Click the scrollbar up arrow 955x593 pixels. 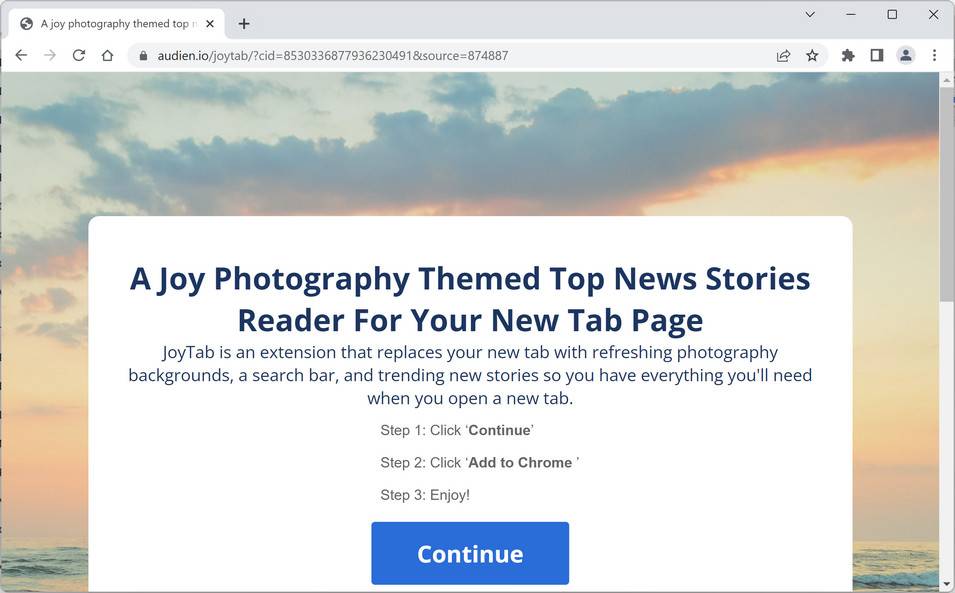coord(946,80)
